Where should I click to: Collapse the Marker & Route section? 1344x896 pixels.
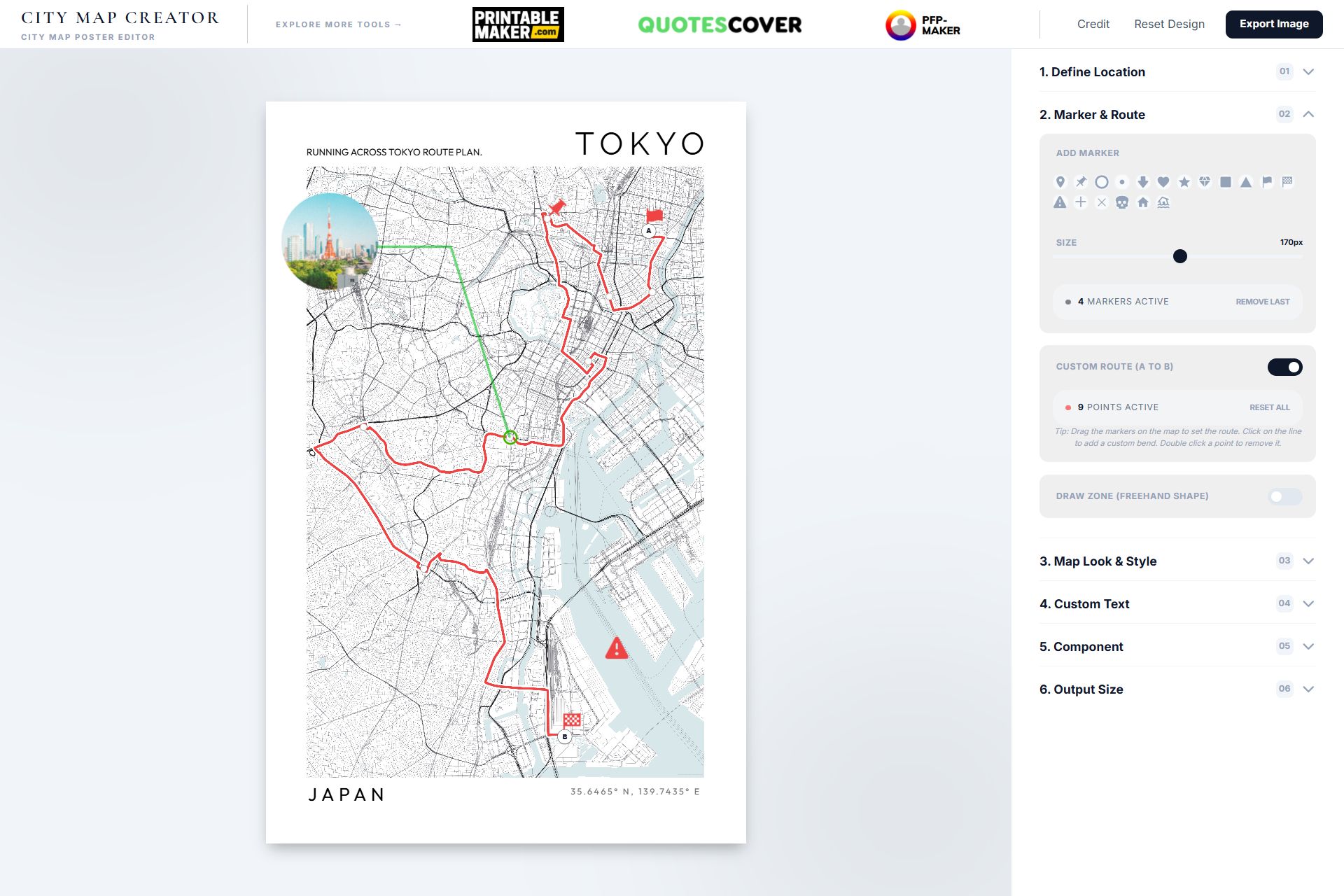1308,114
